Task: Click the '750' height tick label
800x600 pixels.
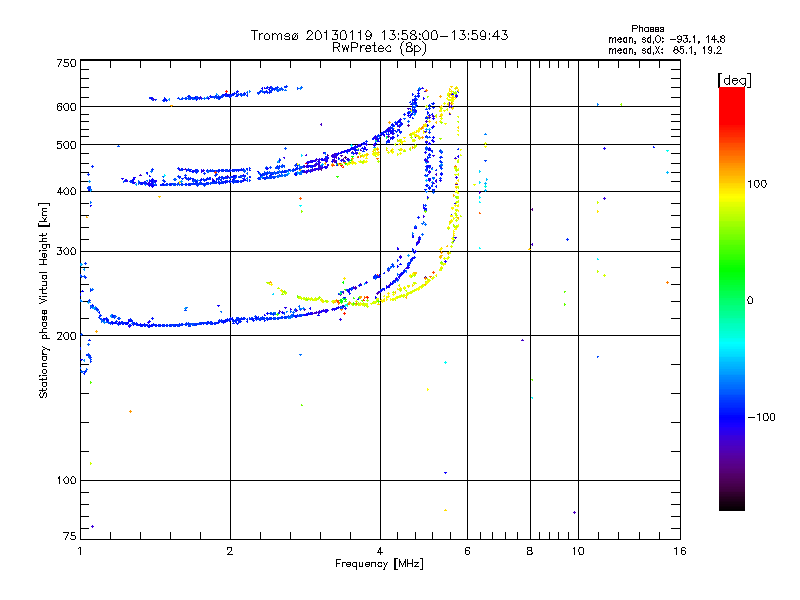Action: pos(67,63)
